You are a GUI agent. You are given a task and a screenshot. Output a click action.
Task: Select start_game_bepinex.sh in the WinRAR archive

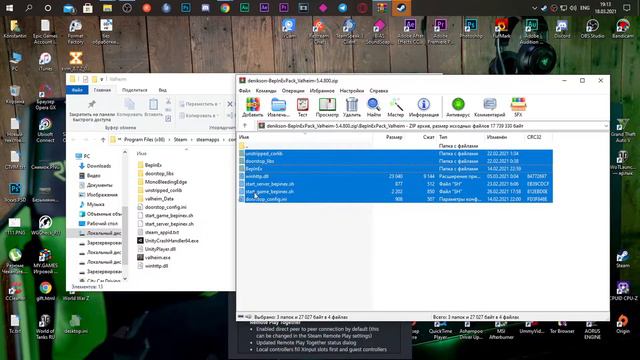point(395,191)
